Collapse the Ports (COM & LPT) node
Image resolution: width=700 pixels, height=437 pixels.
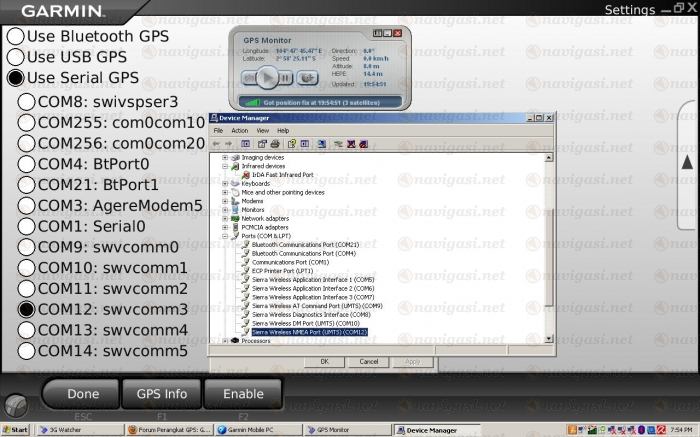pos(225,235)
